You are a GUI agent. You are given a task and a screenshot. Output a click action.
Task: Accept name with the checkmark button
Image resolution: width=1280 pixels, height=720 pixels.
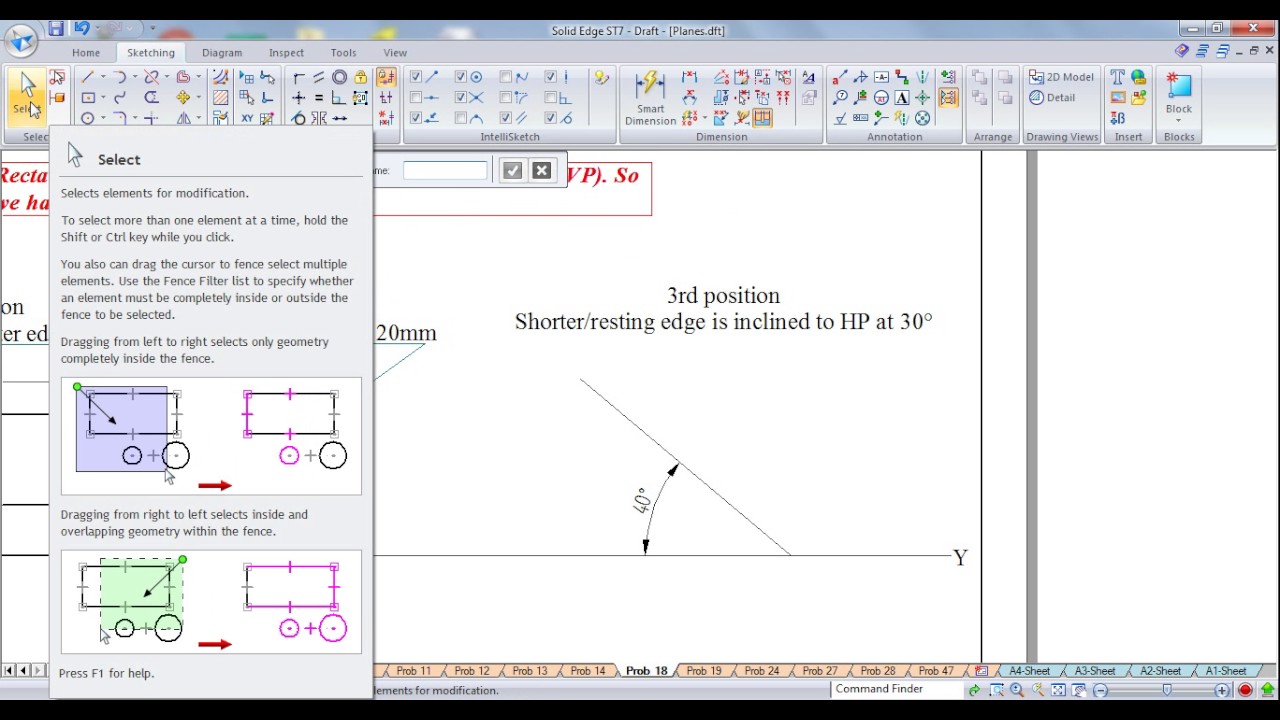pyautogui.click(x=512, y=171)
